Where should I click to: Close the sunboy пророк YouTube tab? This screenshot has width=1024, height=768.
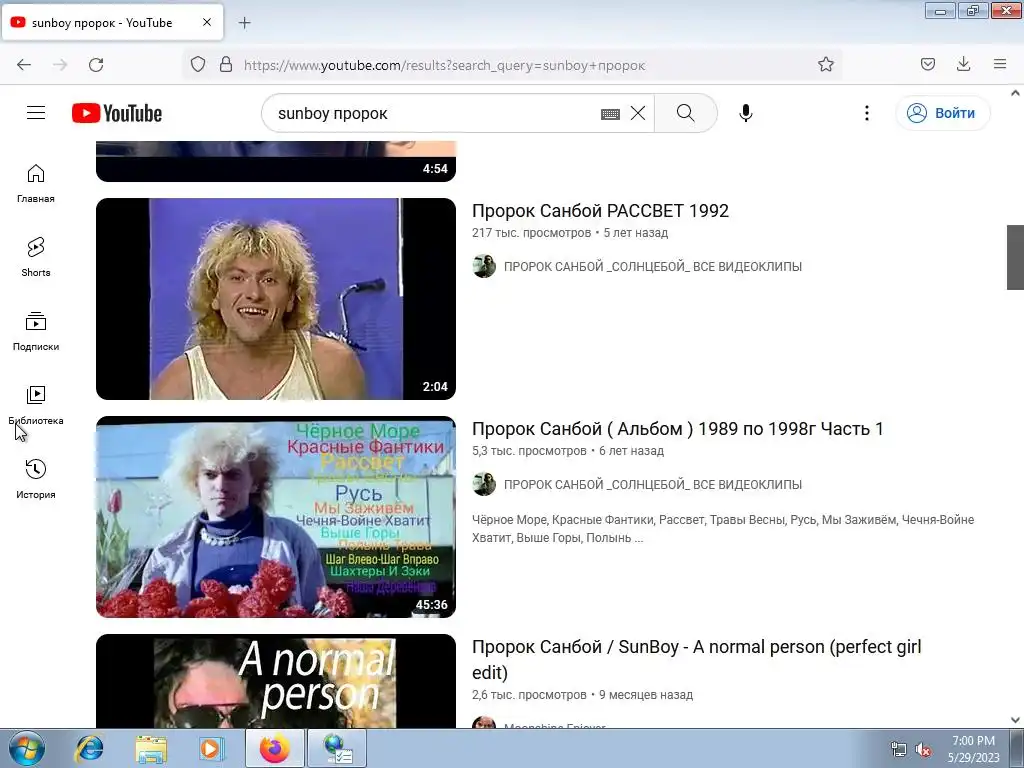pyautogui.click(x=207, y=22)
